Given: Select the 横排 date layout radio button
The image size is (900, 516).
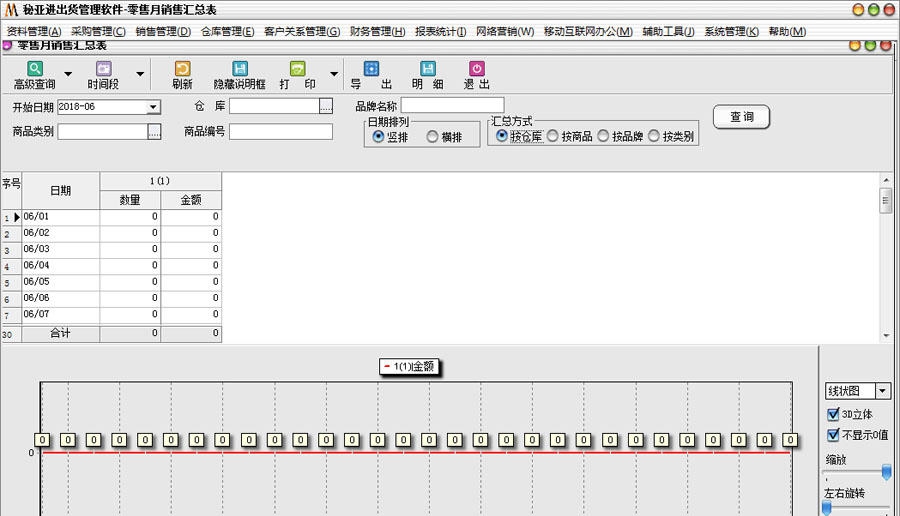Looking at the screenshot, I should tap(433, 137).
